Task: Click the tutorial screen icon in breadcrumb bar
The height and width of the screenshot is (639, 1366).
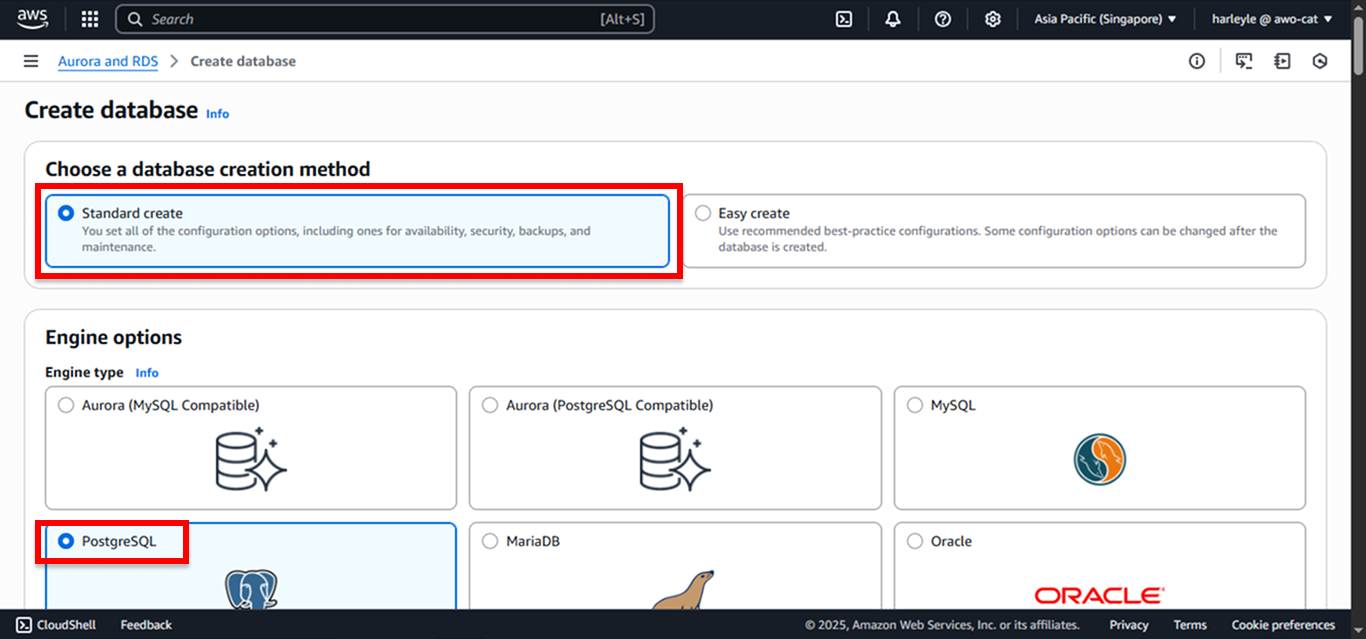Action: [1244, 61]
